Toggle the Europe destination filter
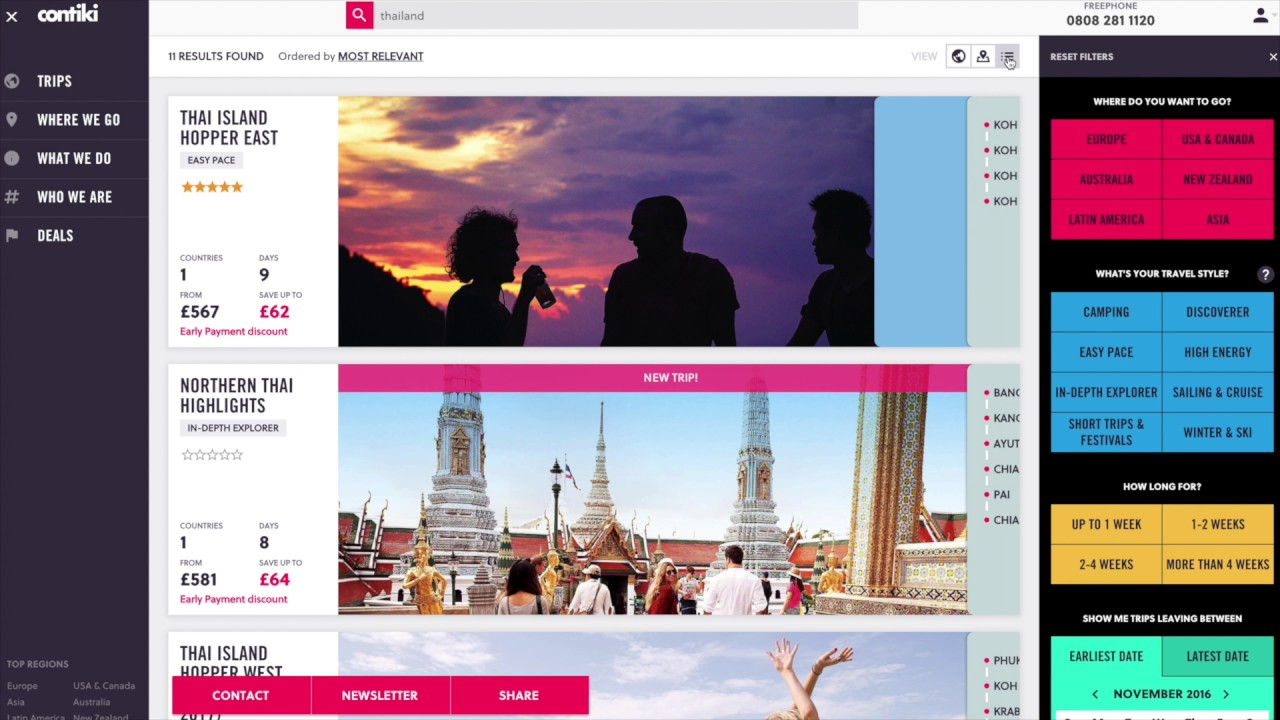This screenshot has height=720, width=1280. point(1106,140)
